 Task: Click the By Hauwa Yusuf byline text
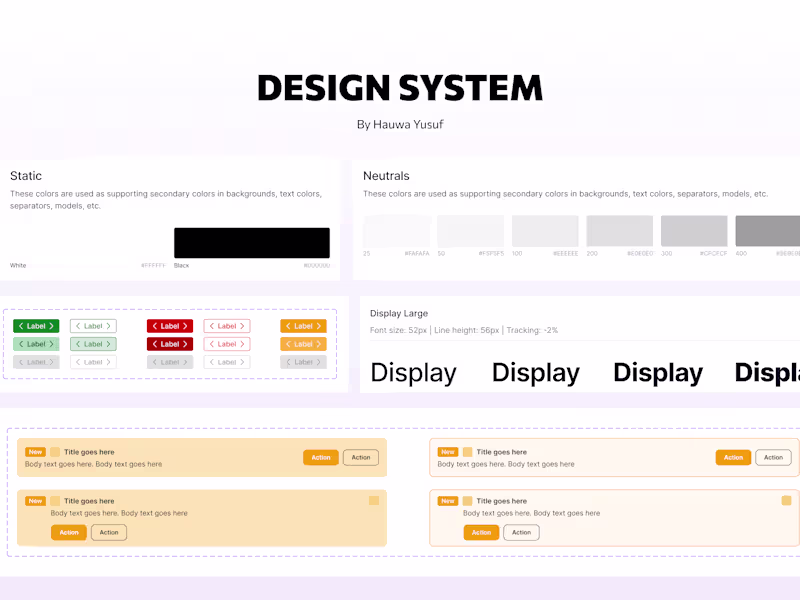pos(400,124)
